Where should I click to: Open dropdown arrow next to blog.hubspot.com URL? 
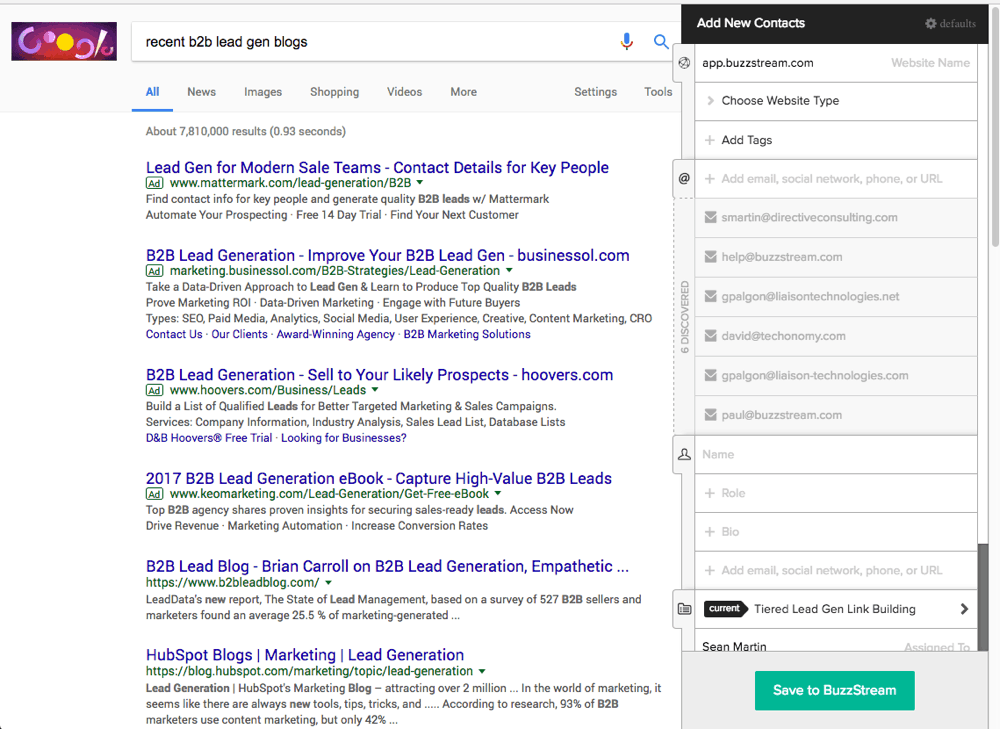point(482,671)
